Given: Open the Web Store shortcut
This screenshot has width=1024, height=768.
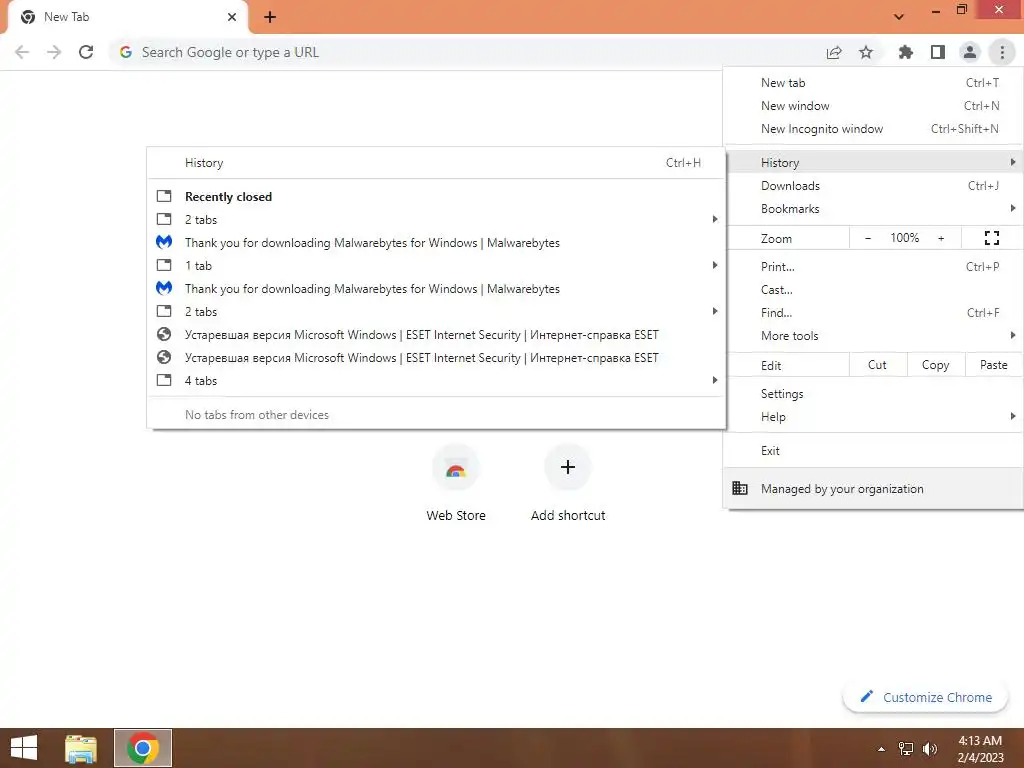Looking at the screenshot, I should (x=456, y=483).
